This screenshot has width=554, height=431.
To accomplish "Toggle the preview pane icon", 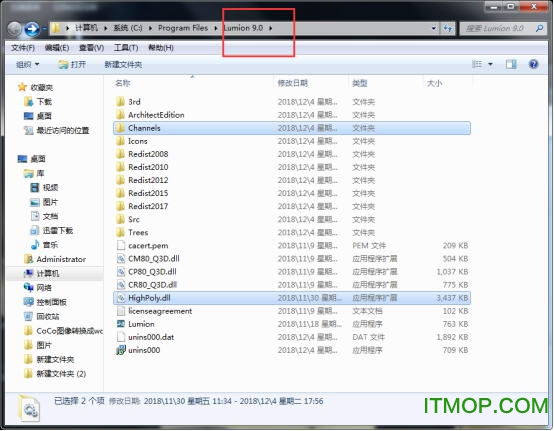I will [x=511, y=64].
